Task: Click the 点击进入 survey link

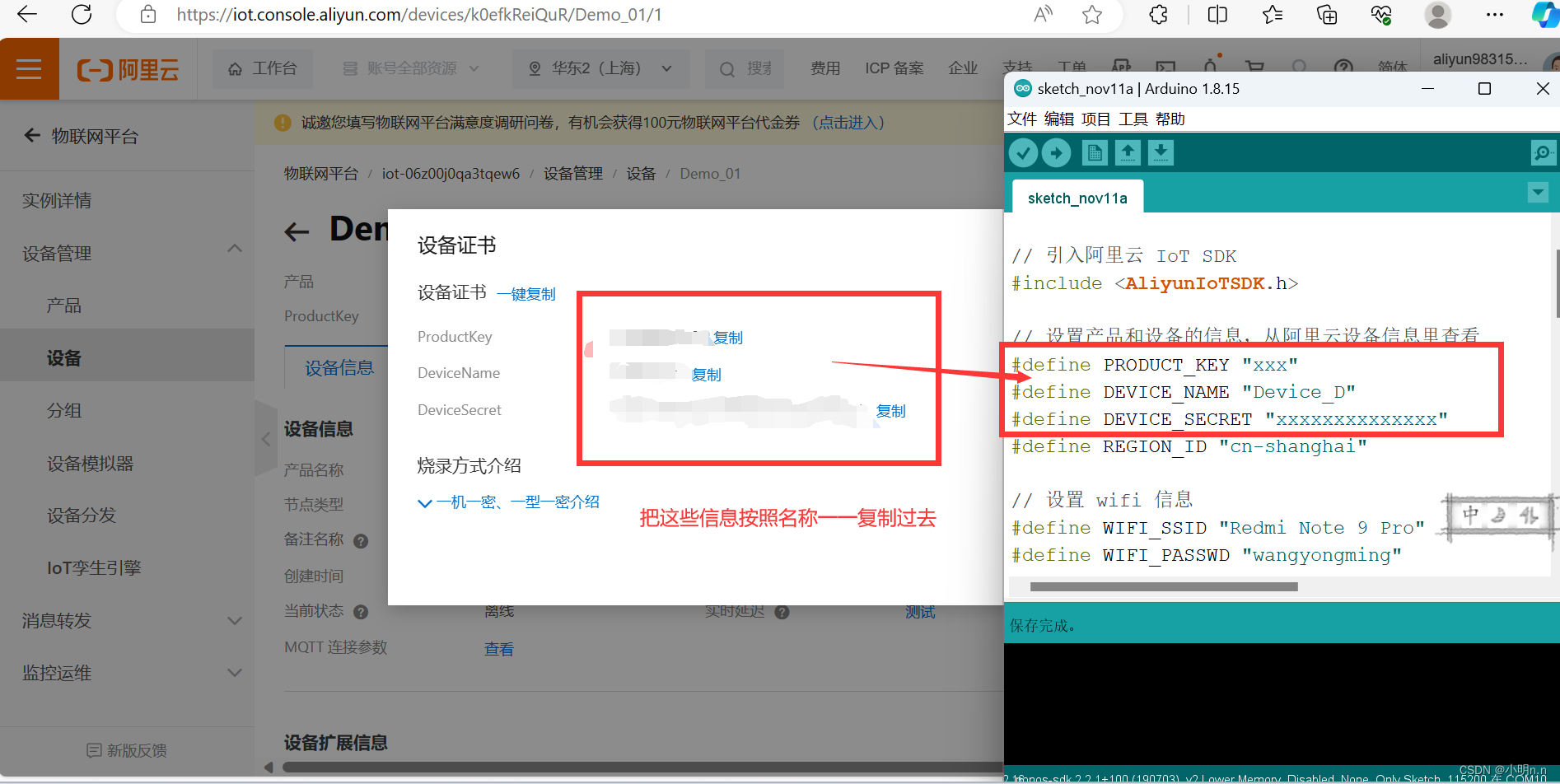Action: click(848, 123)
